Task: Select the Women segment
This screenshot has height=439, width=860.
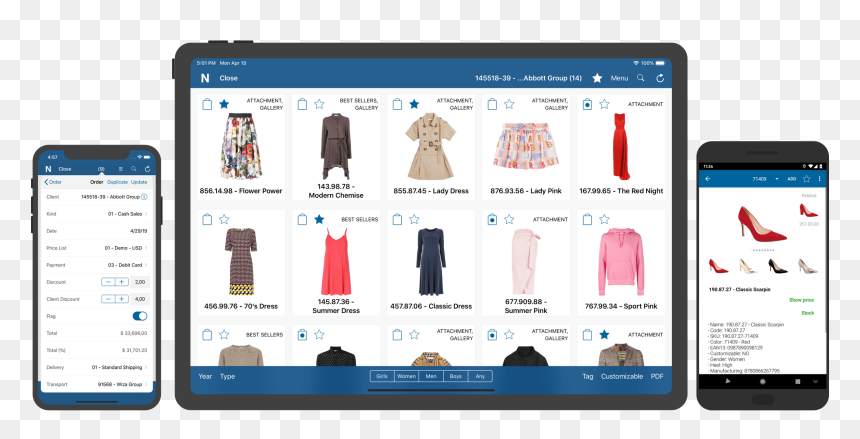Action: 406,376
